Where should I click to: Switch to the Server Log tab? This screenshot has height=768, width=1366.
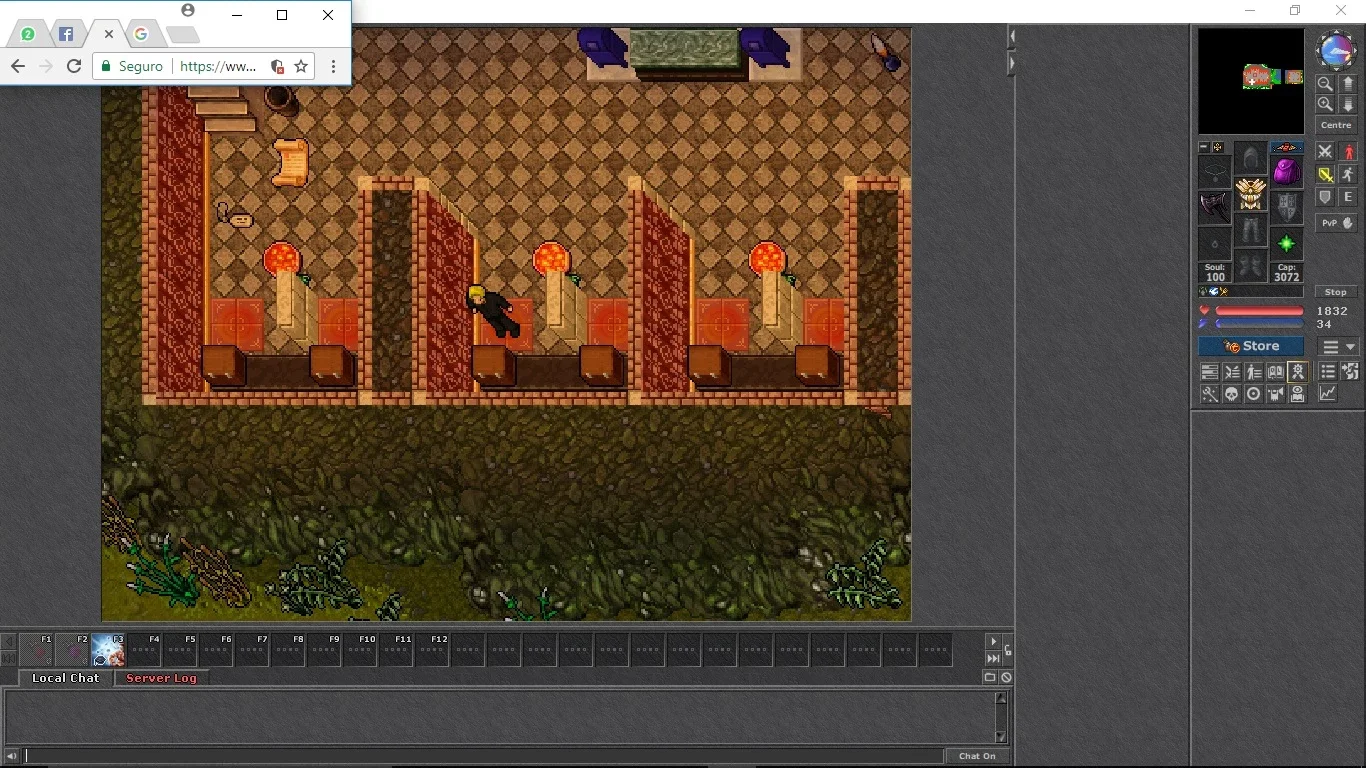161,678
